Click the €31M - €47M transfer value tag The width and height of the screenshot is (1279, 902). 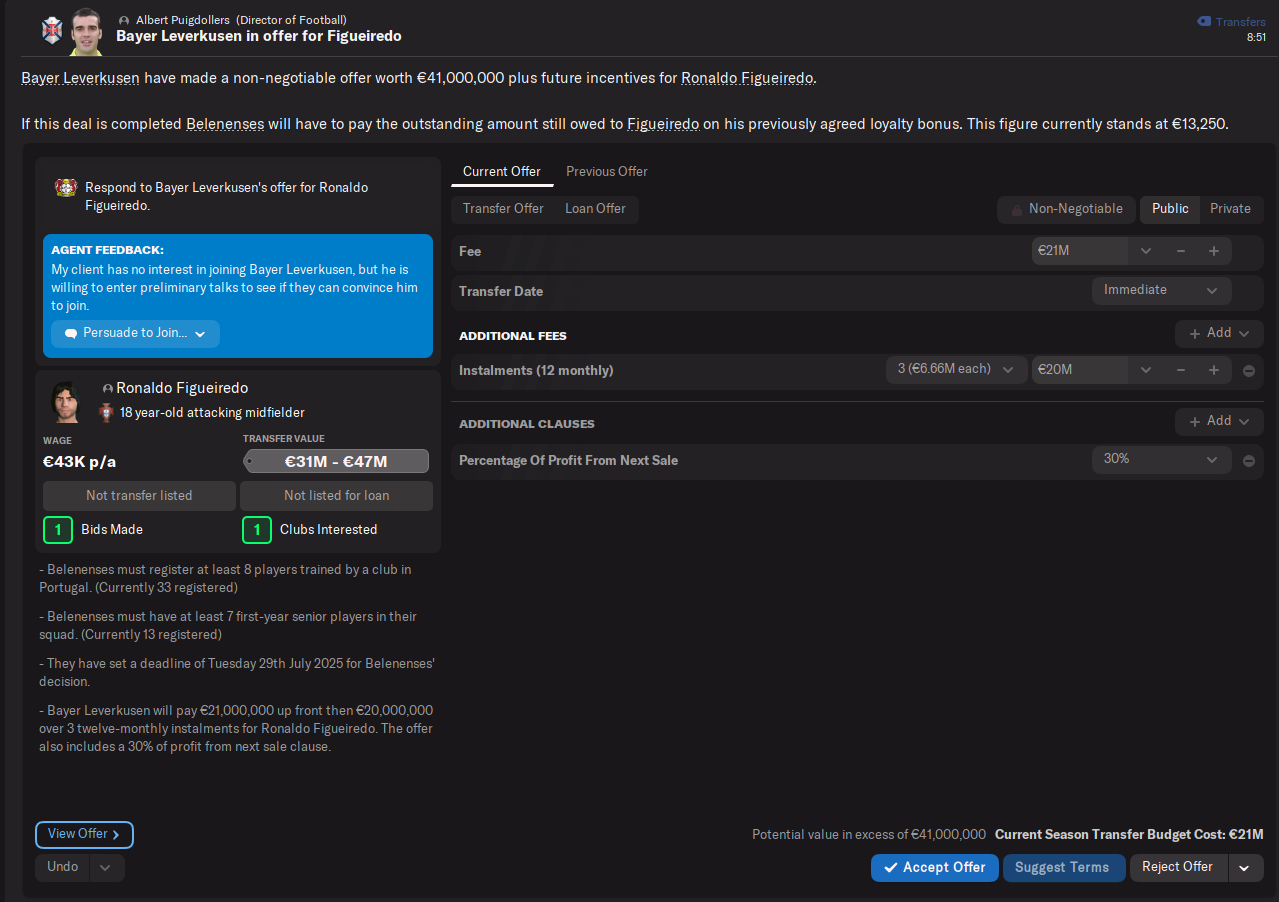pyautogui.click(x=336, y=461)
